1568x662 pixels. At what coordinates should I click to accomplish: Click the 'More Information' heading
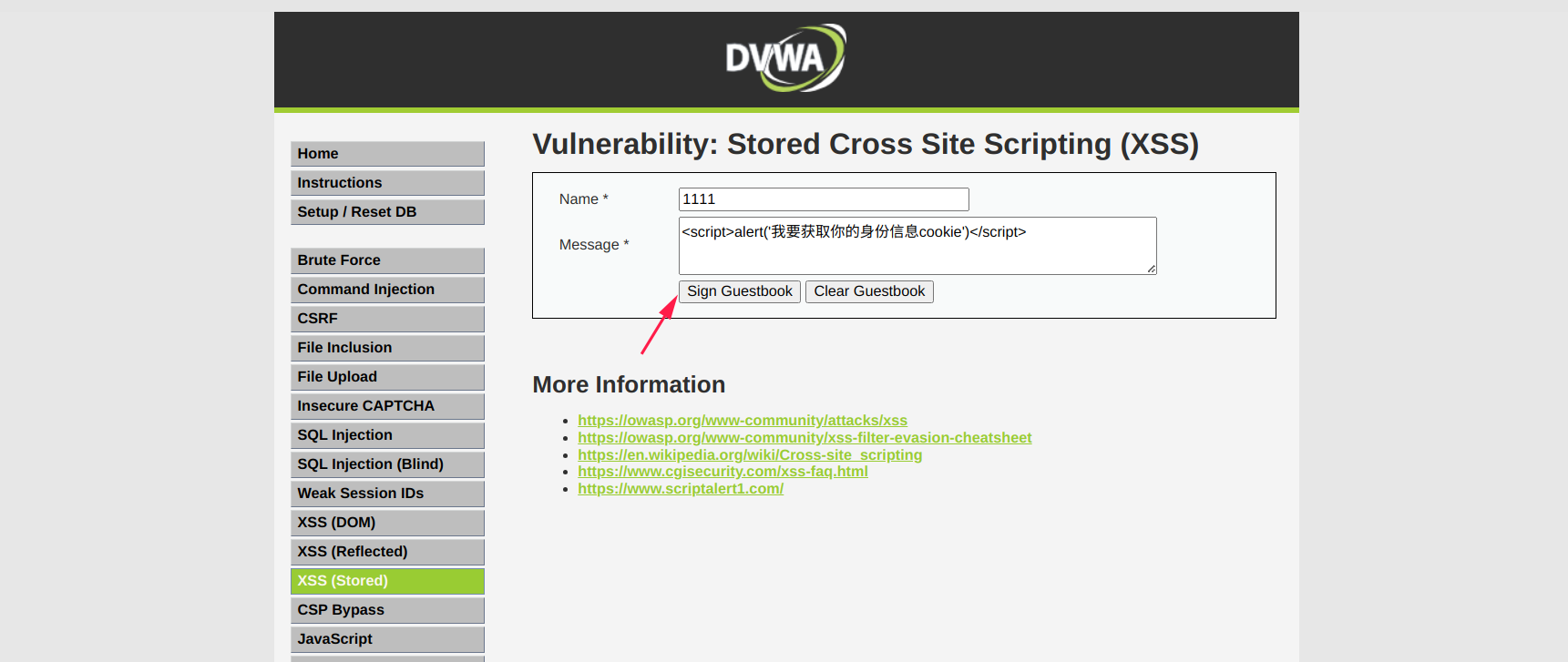click(629, 385)
